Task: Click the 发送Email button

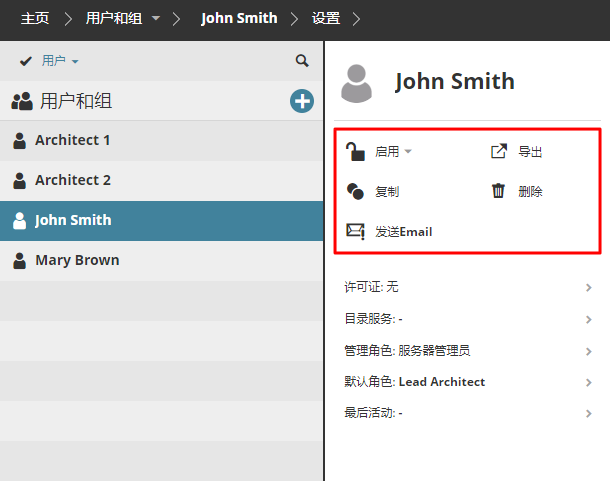Action: coord(389,232)
